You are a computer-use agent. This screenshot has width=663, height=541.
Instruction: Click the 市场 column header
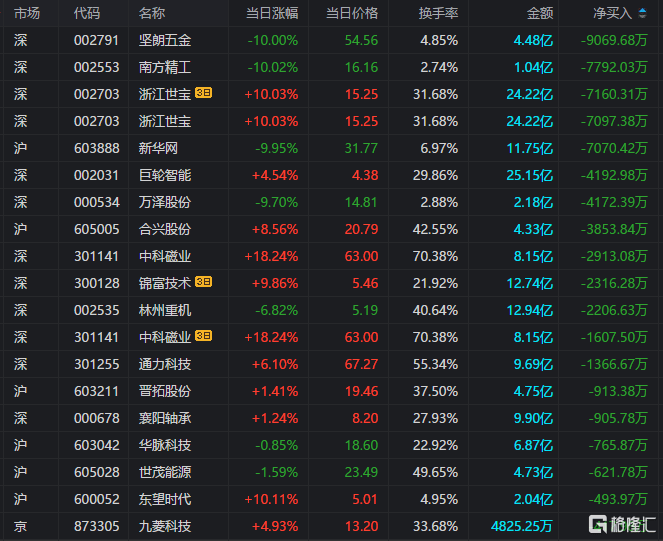(x=27, y=14)
